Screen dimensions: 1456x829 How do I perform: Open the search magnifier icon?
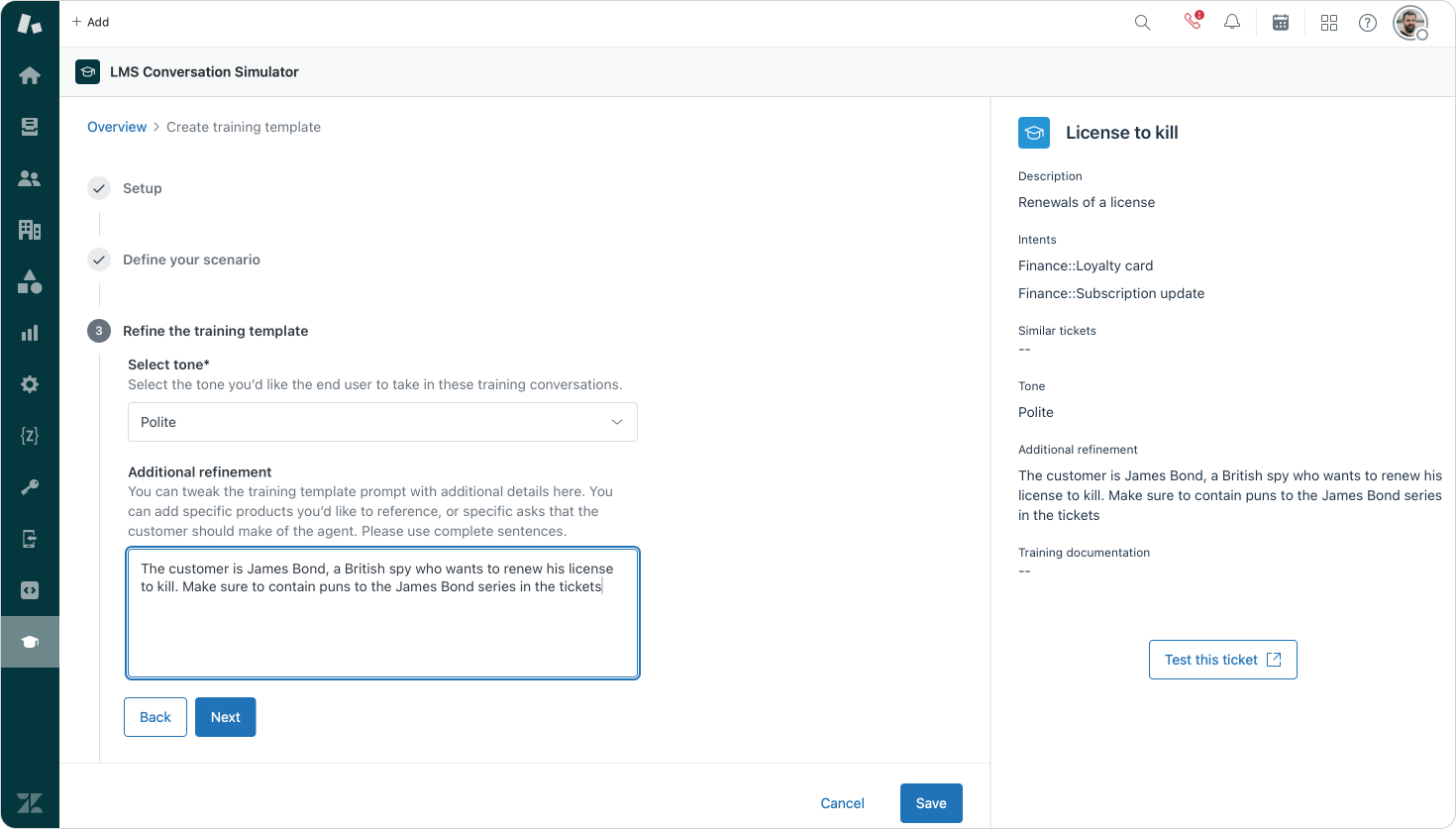[1142, 23]
